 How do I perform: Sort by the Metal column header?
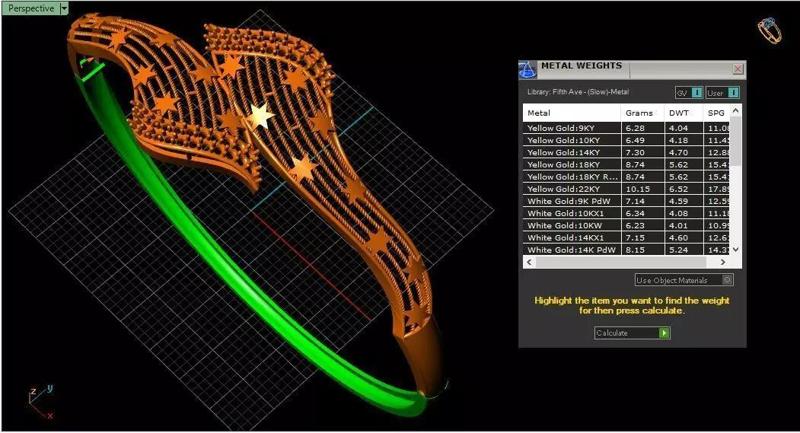(571, 113)
